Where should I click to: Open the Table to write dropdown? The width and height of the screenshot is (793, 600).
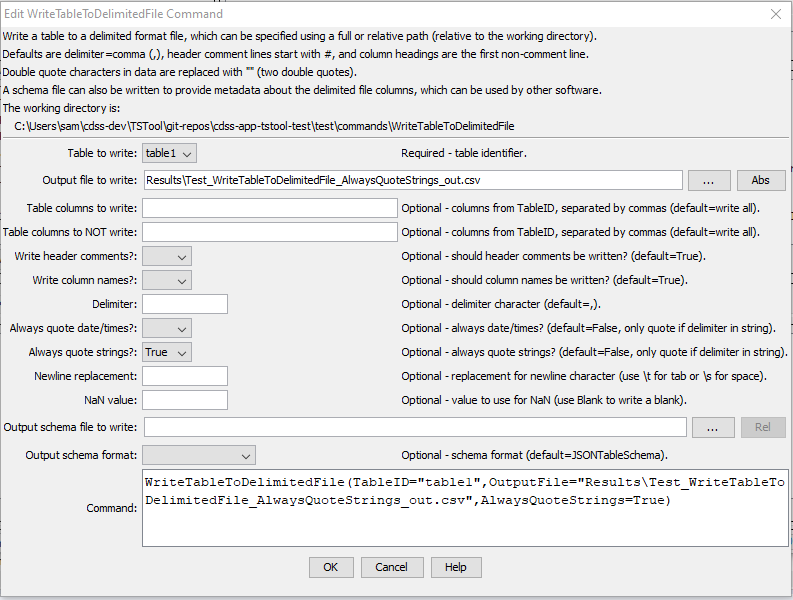point(169,153)
